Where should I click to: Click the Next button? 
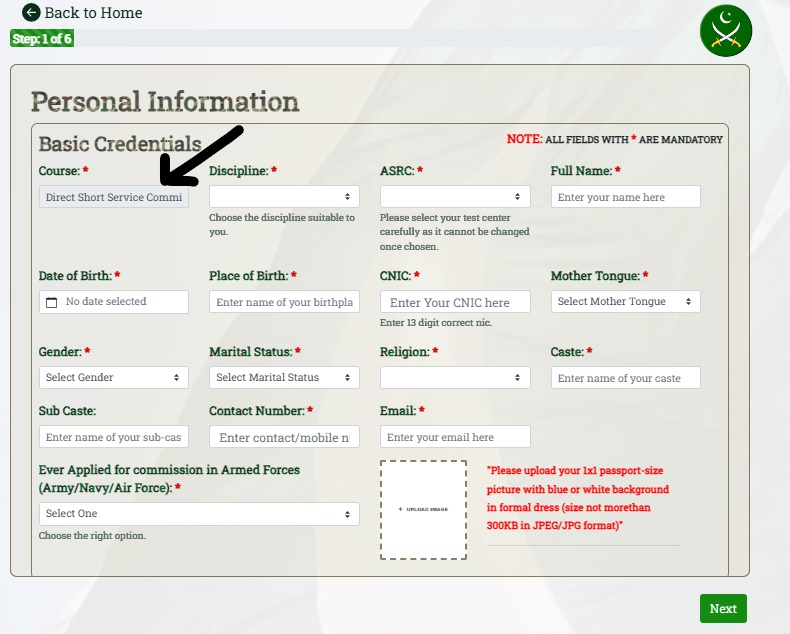(723, 609)
